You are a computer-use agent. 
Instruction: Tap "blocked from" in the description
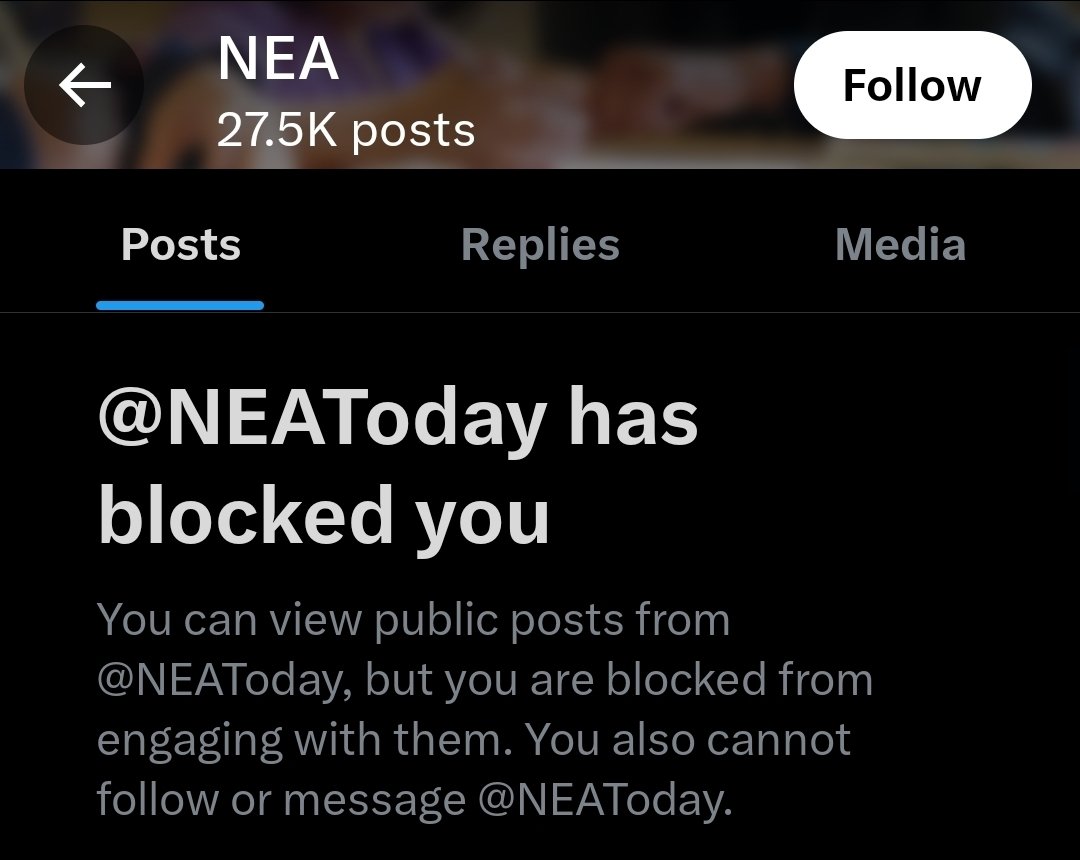740,680
